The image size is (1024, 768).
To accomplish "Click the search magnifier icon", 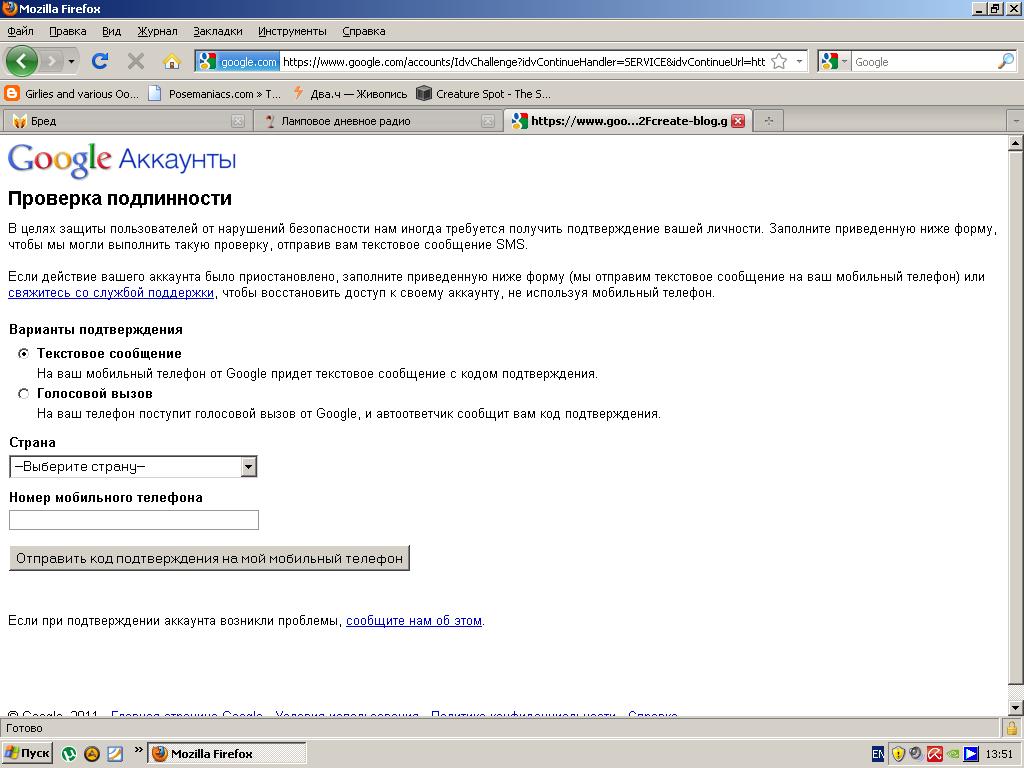I will (x=1006, y=61).
